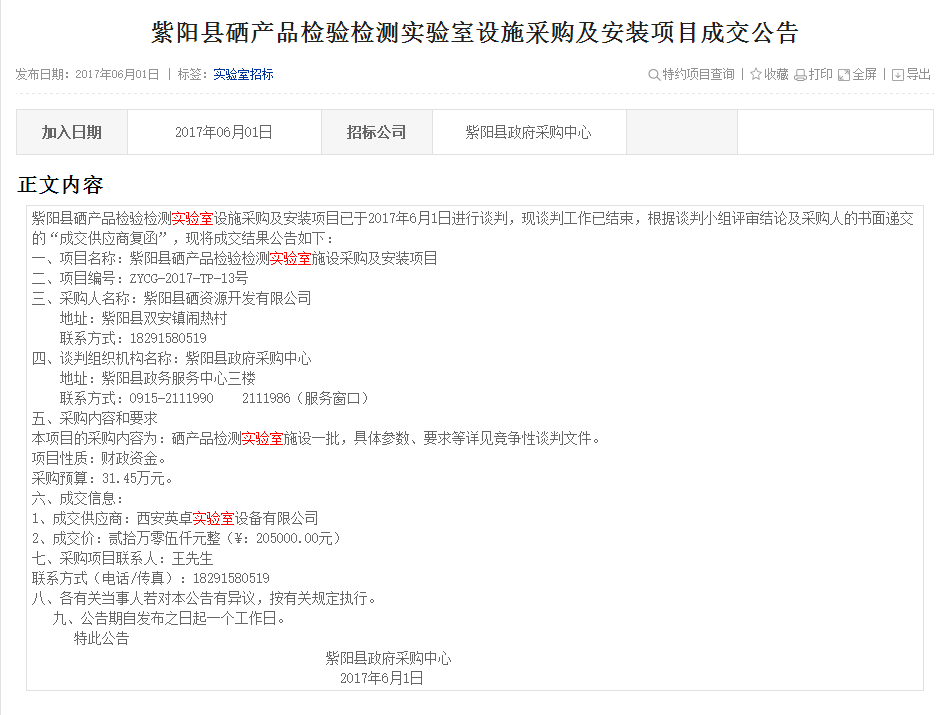This screenshot has height=715, width=945.
Task: Click the star icon to 收藏 this page
Action: pos(756,75)
